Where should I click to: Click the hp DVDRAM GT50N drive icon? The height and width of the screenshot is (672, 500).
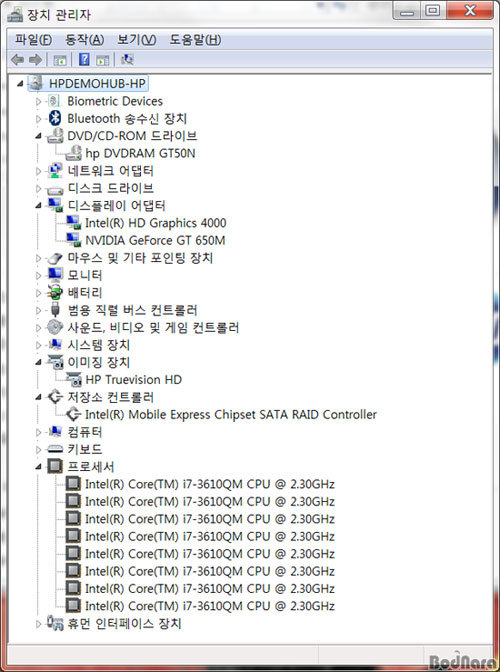tap(74, 153)
